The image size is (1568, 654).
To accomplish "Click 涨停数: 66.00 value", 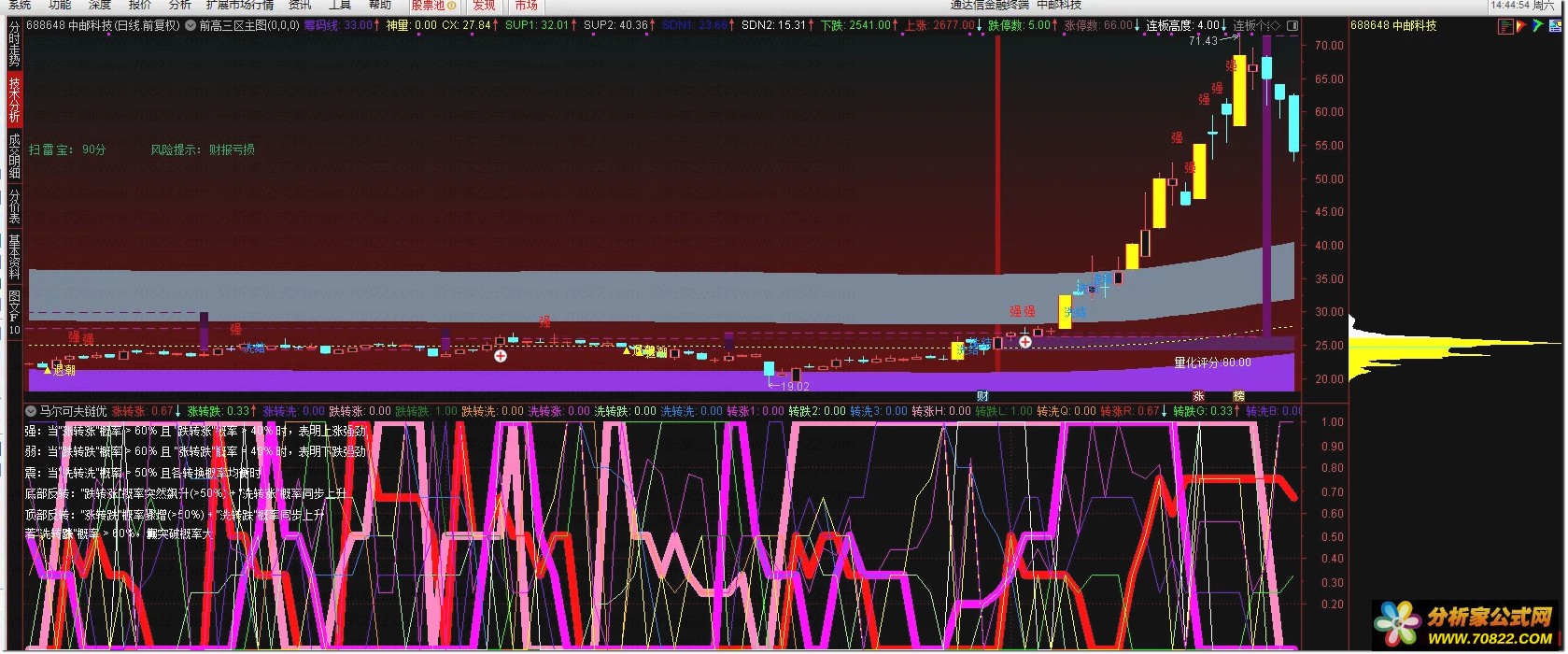I will pos(1098,25).
